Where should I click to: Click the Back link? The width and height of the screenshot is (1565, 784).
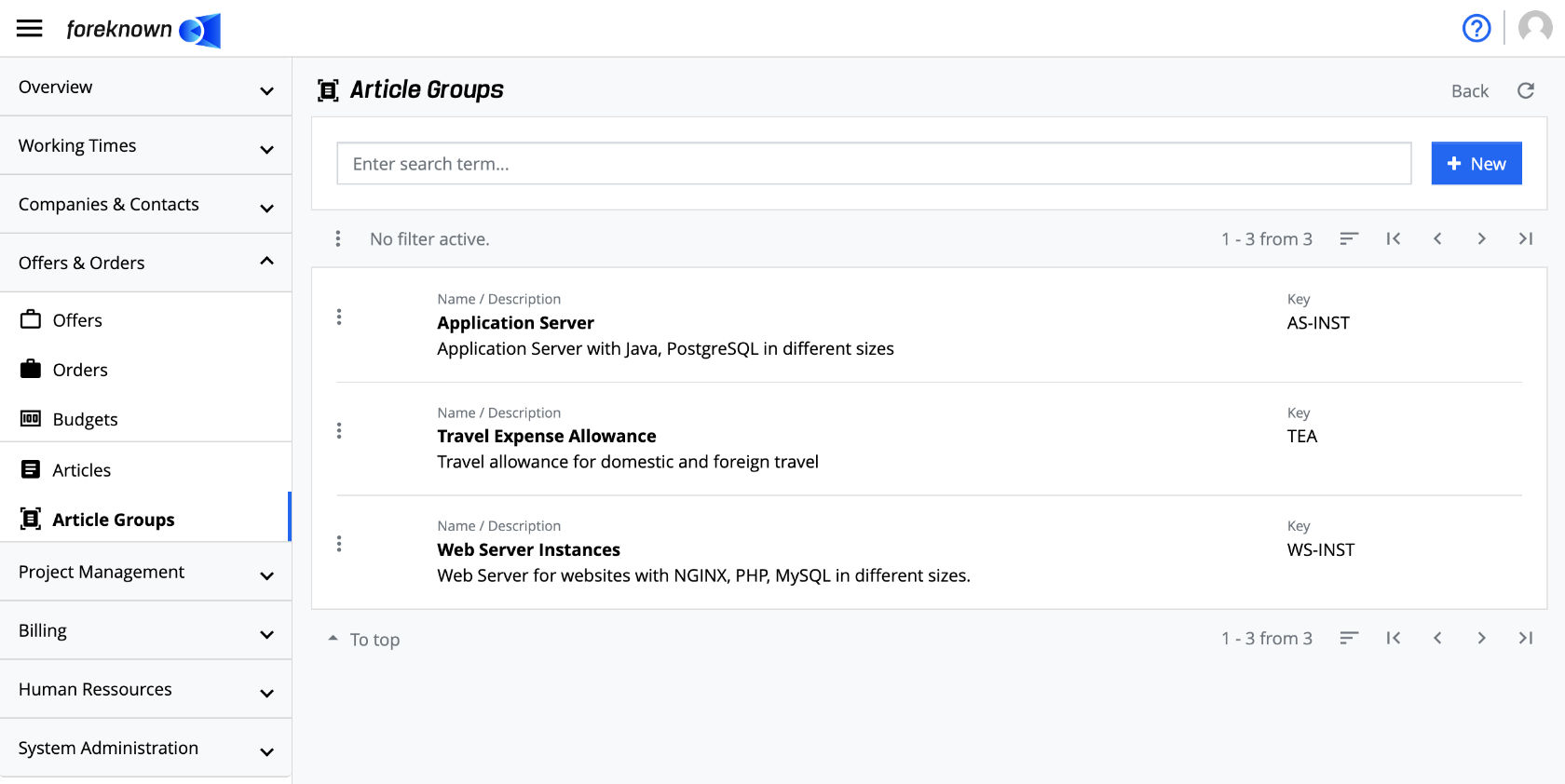point(1470,90)
